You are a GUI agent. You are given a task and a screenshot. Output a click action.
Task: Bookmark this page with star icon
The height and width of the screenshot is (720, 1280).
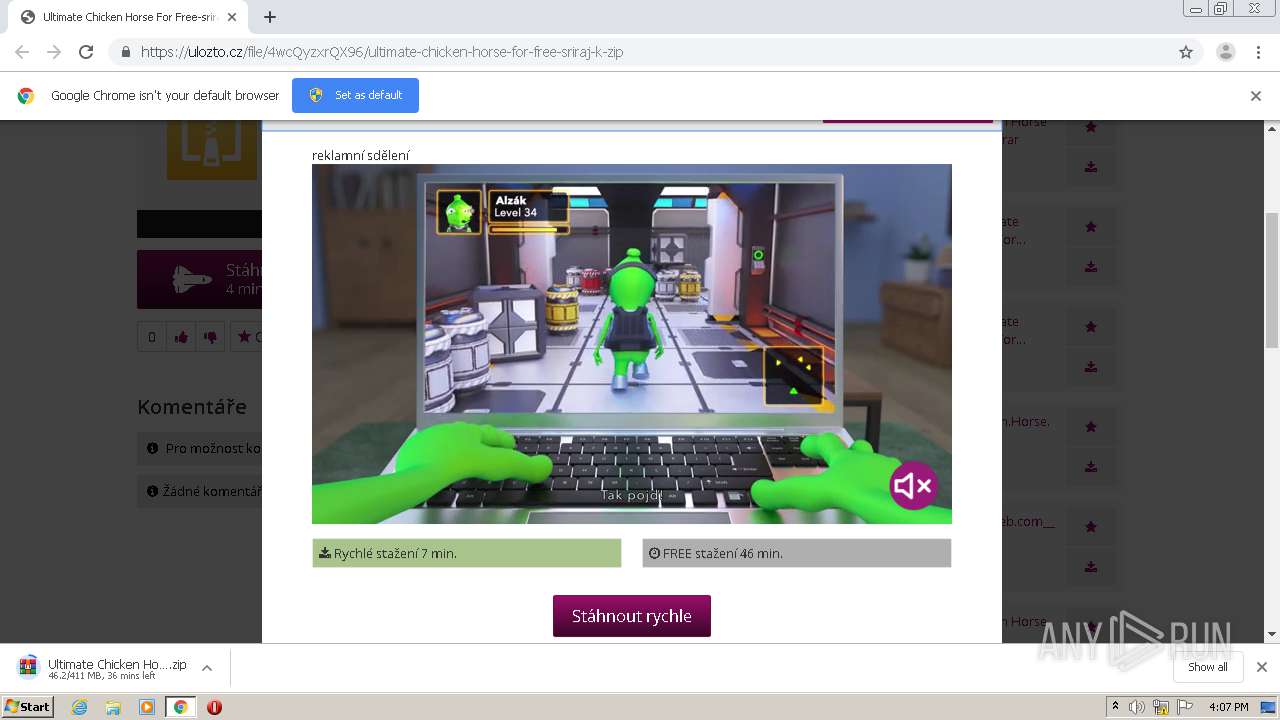tap(1186, 52)
